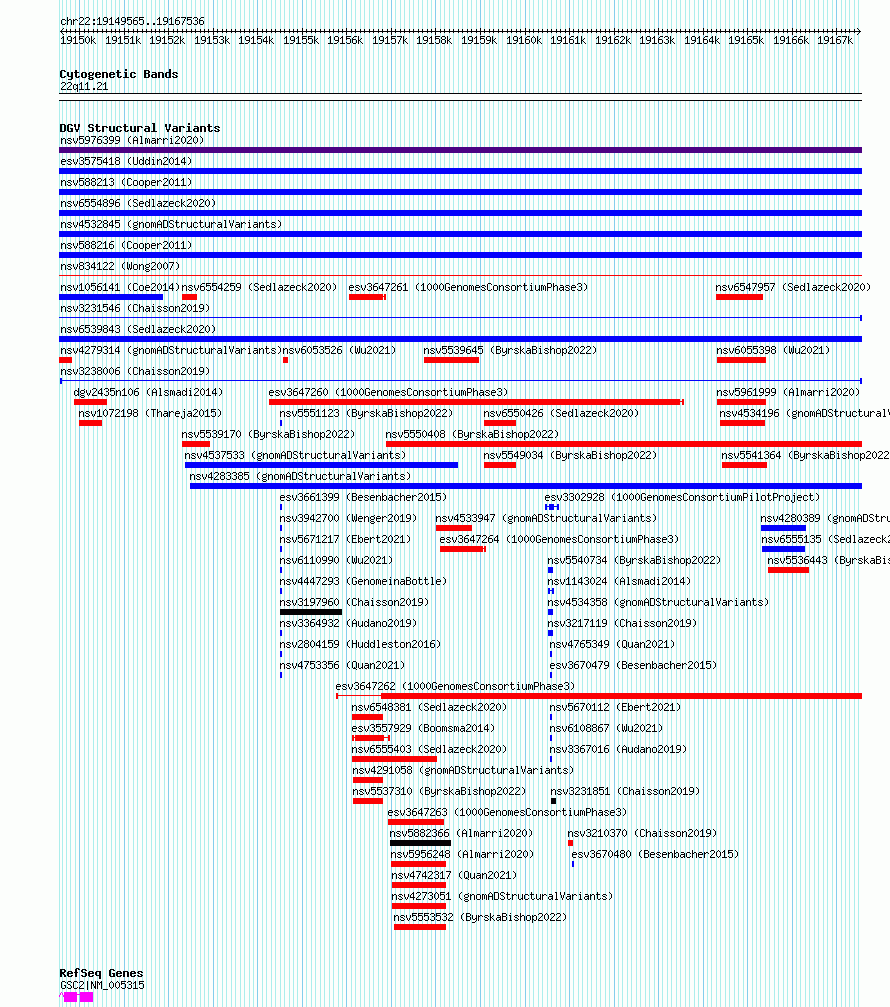
Task: Open esv3557929 (Boomsma2014) variant
Action: pyautogui.click(x=423, y=728)
